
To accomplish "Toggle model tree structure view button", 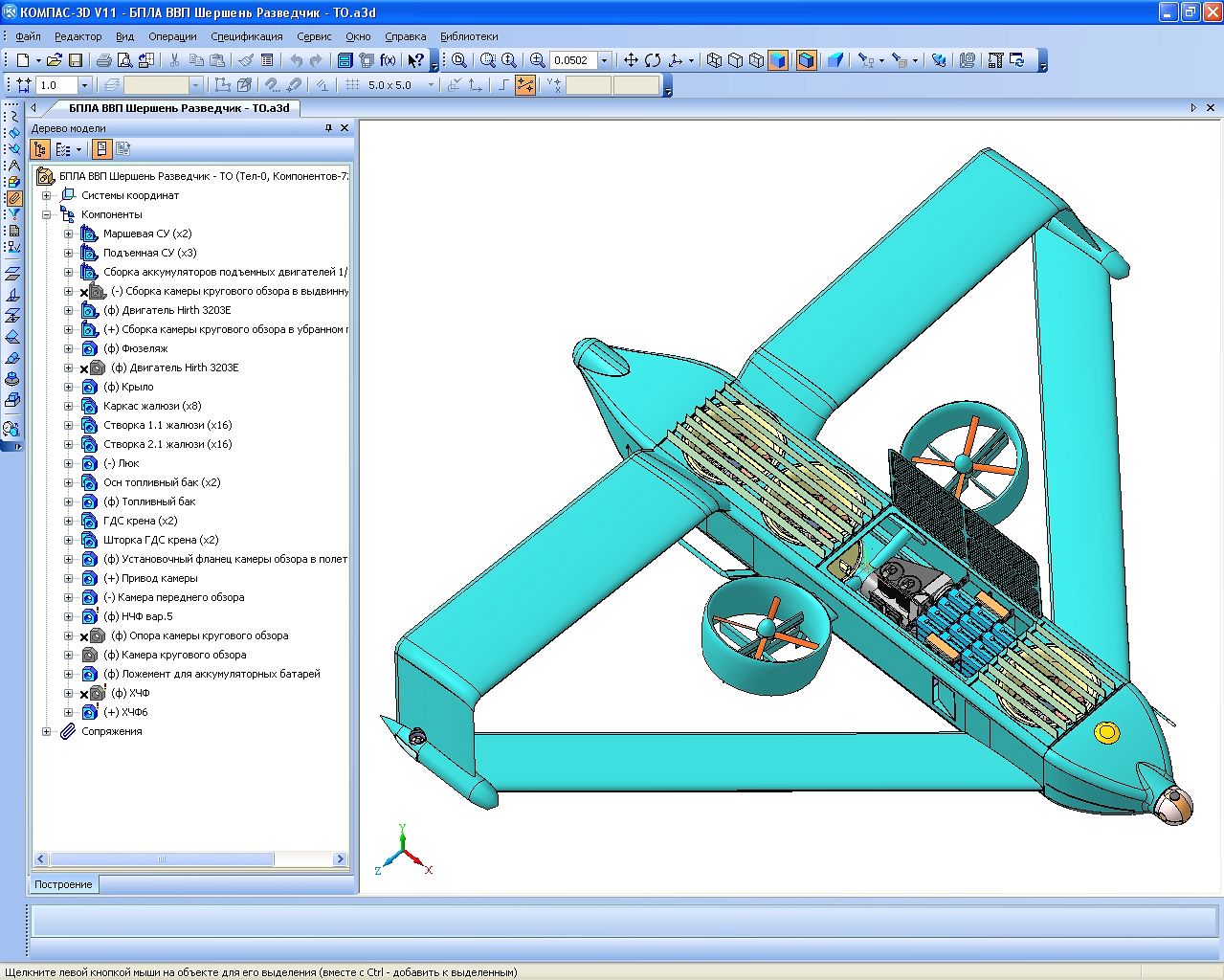I will point(40,149).
